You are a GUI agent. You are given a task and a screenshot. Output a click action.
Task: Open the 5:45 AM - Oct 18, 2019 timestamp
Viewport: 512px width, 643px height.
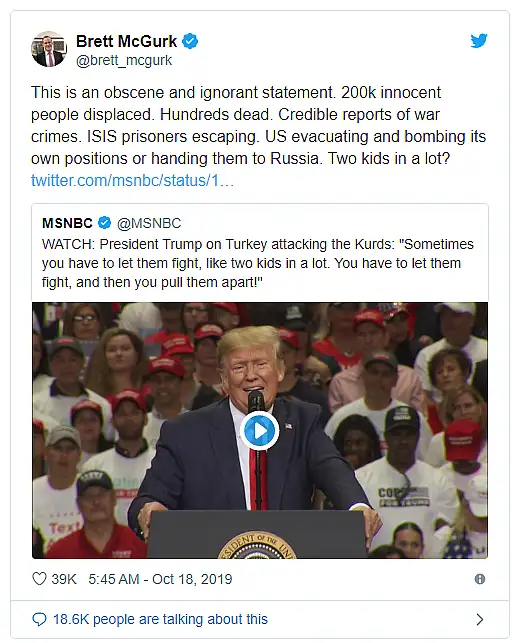point(160,579)
